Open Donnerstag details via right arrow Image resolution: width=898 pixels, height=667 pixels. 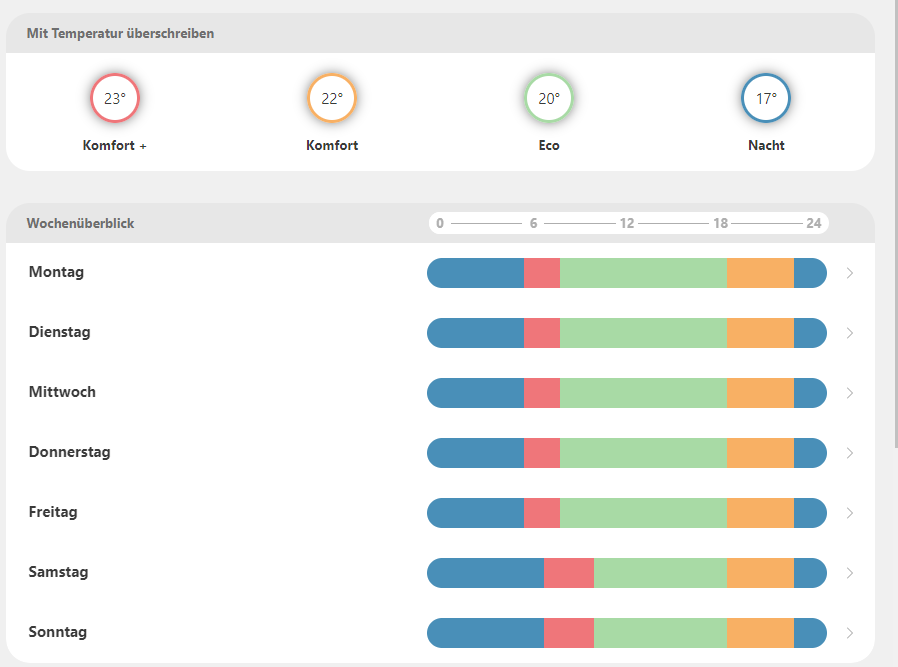(x=850, y=453)
